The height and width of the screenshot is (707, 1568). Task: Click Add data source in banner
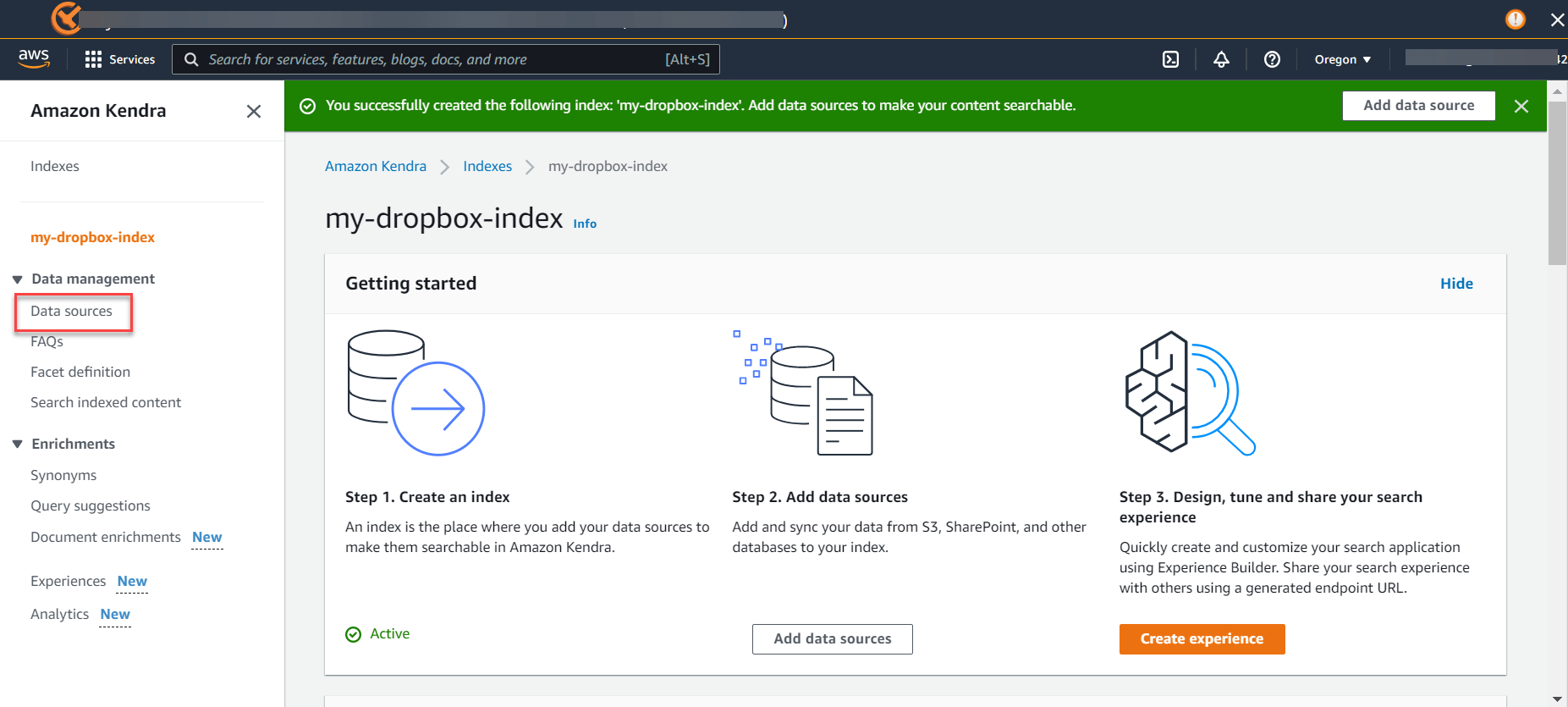(x=1418, y=106)
